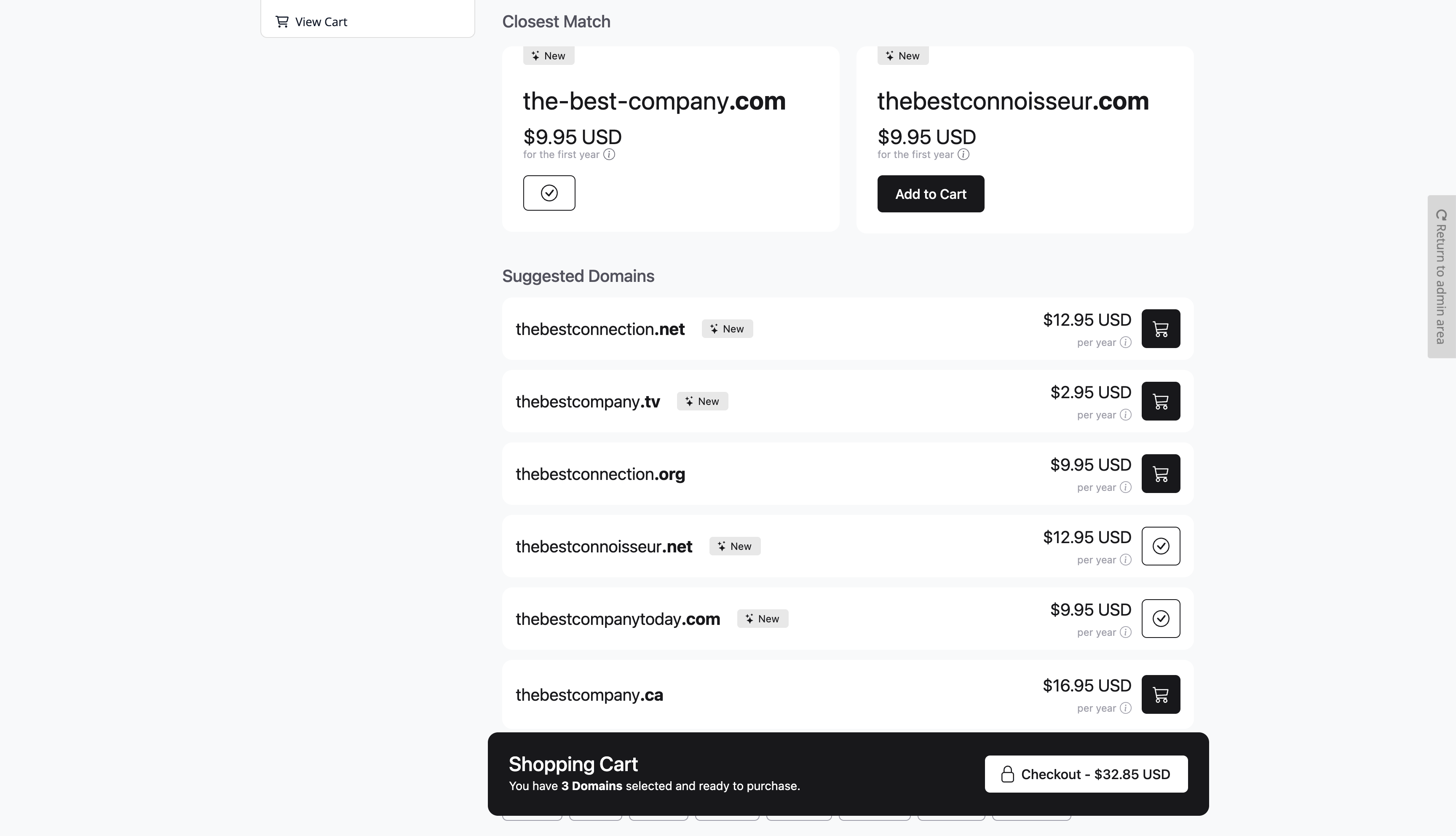Click Add to Cart for thebestconnoisseur.com
This screenshot has height=836, width=1456.
coord(930,194)
